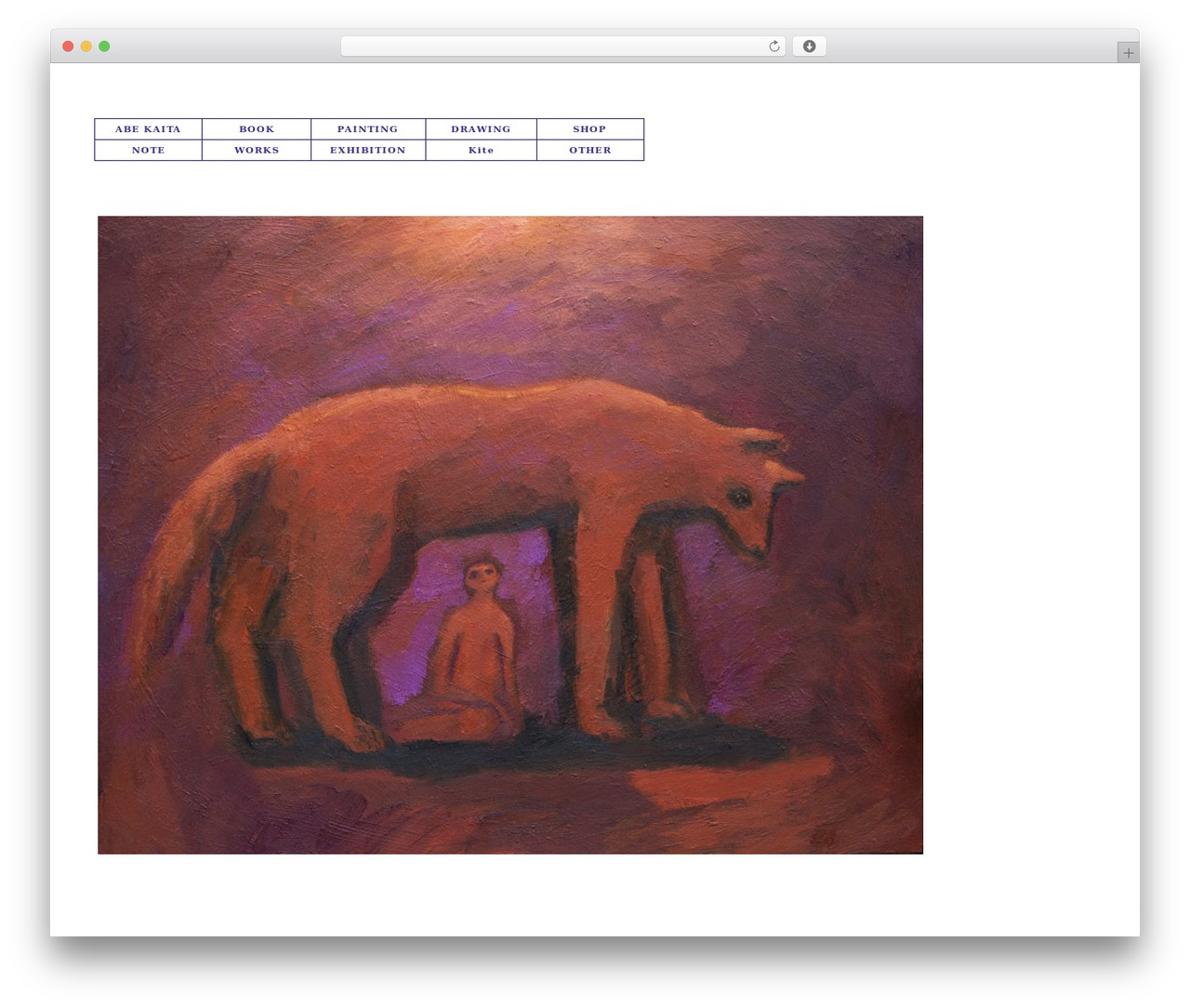Go to the DRAWING page
The image size is (1190, 1008).
pyautogui.click(x=481, y=129)
